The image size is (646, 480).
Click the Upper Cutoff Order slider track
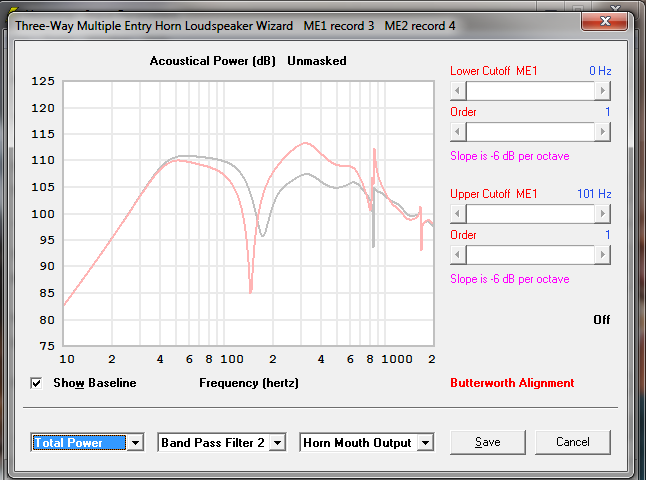pos(530,255)
